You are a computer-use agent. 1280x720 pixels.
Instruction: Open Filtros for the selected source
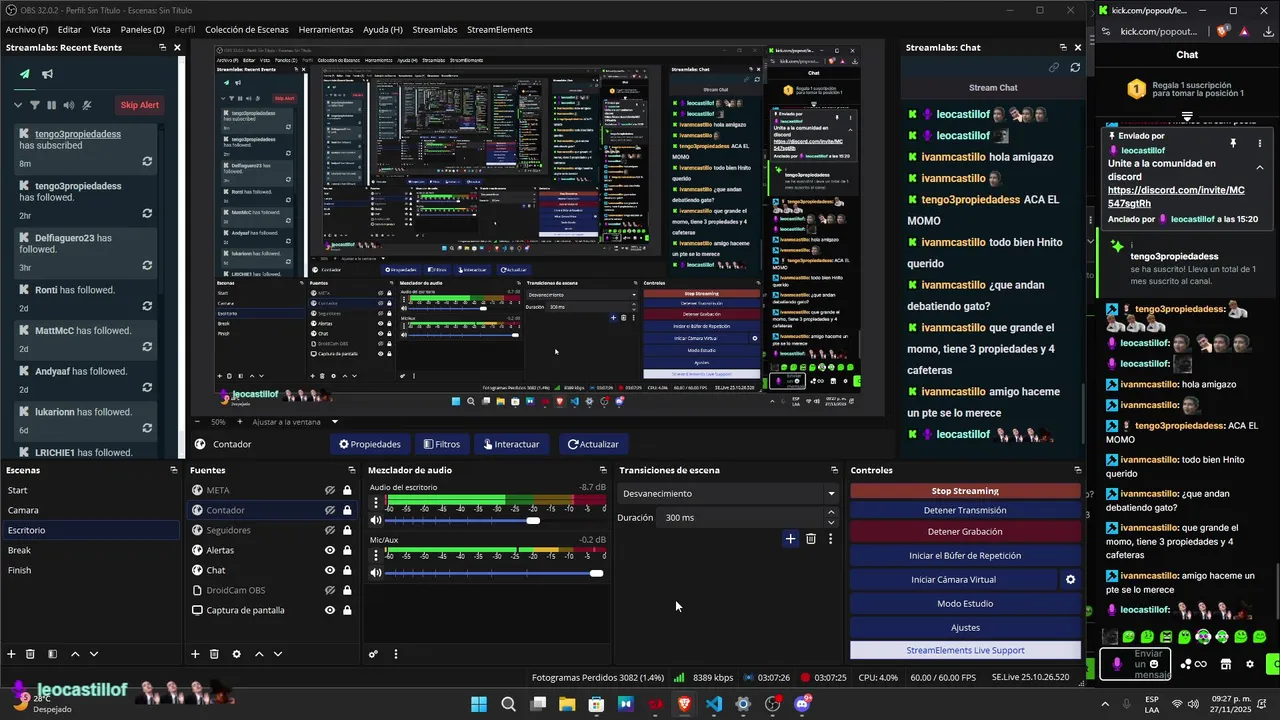(442, 444)
